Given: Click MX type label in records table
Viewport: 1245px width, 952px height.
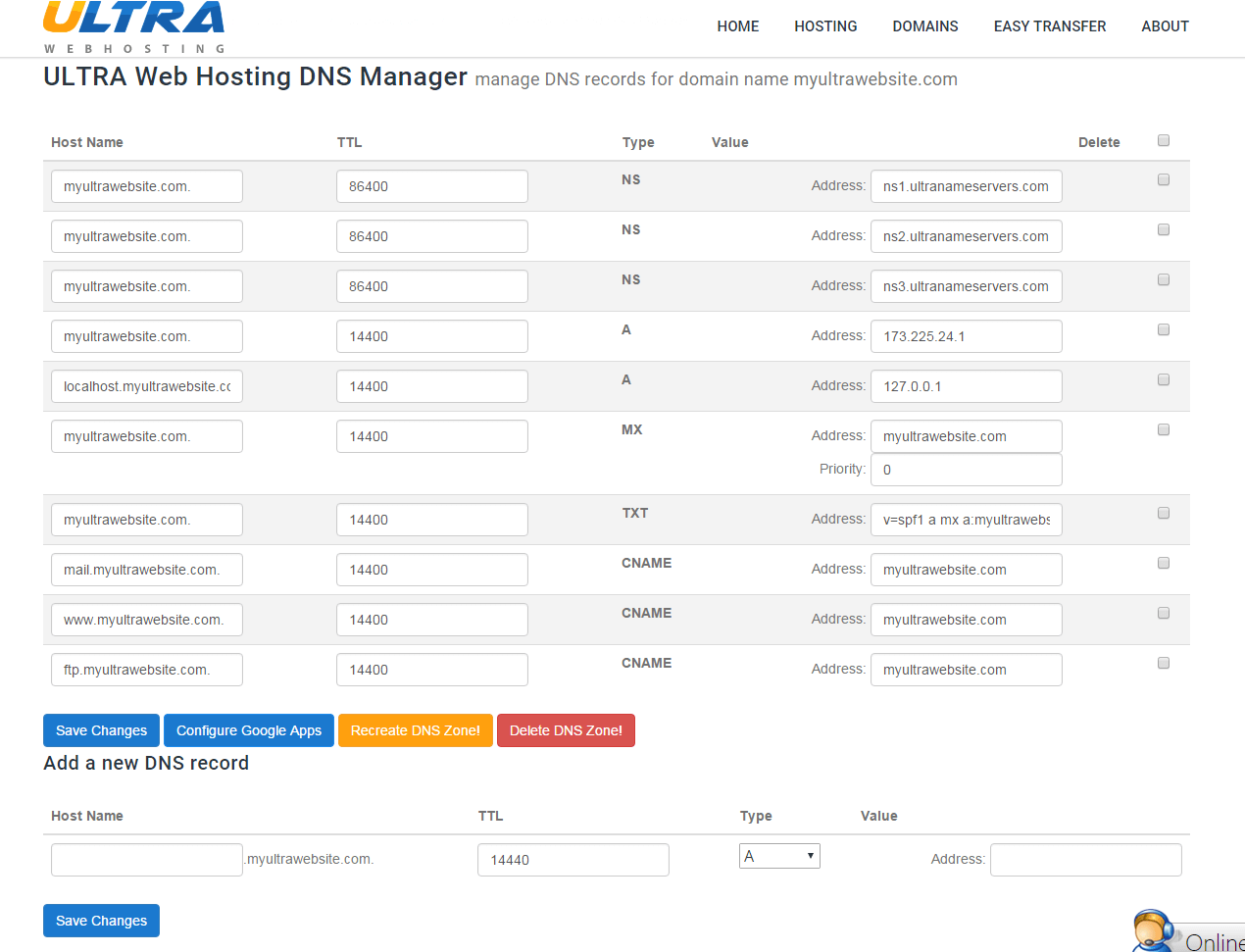Looking at the screenshot, I should pyautogui.click(x=632, y=429).
